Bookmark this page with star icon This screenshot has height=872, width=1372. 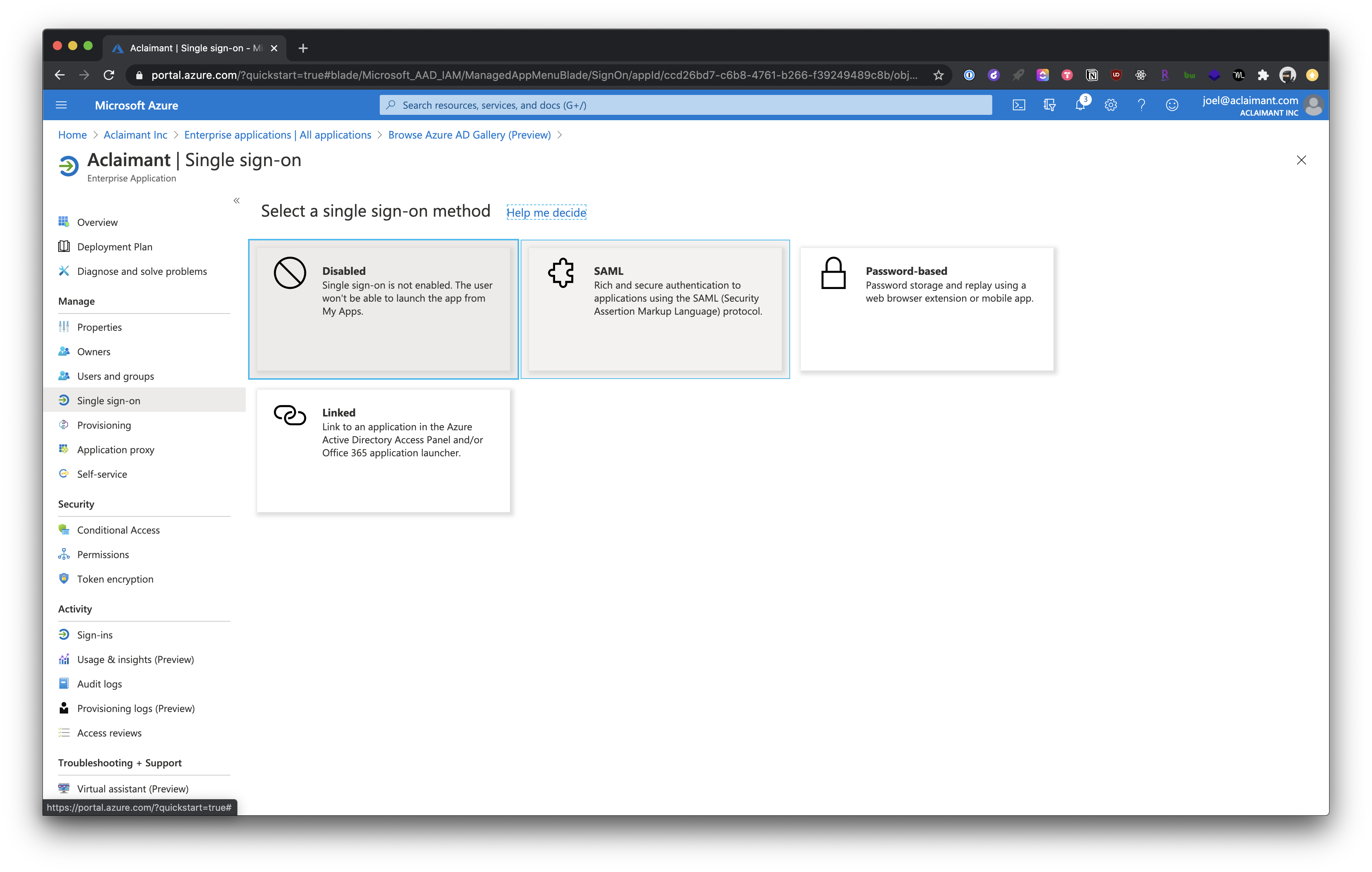[x=938, y=75]
